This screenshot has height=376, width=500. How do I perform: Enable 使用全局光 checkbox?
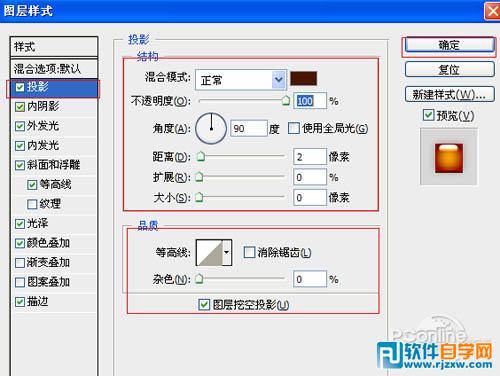tap(294, 128)
